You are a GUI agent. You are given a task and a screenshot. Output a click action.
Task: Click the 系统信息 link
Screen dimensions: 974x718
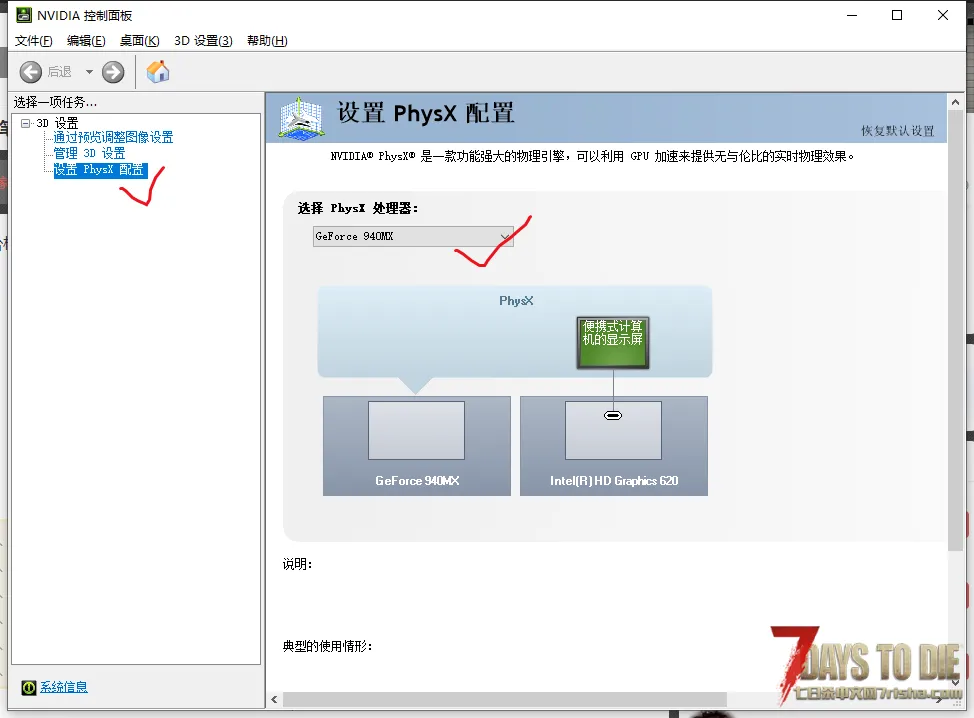[64, 687]
